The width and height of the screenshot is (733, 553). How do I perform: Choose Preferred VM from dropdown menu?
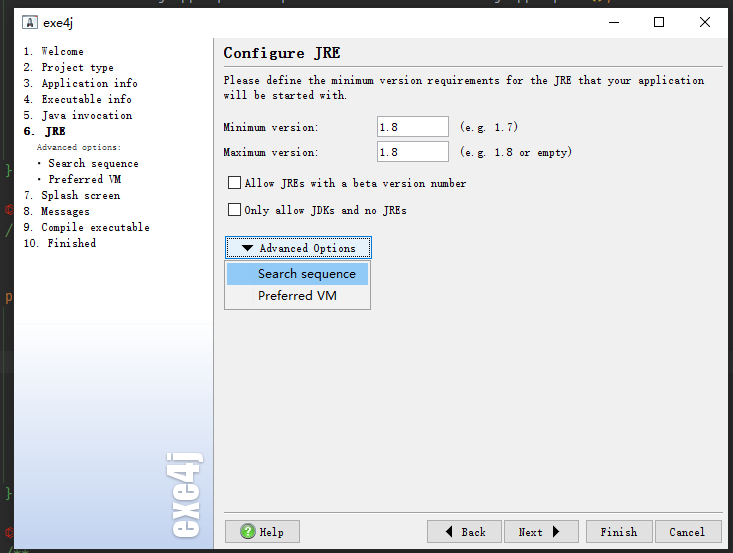tap(297, 296)
